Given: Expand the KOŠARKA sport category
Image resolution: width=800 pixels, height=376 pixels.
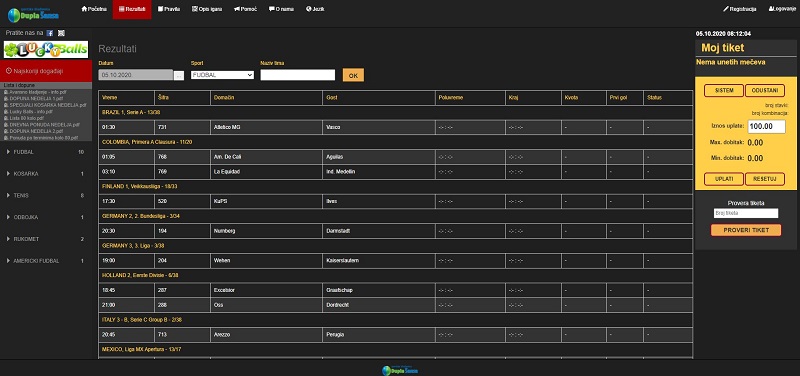Looking at the screenshot, I should (x=46, y=174).
